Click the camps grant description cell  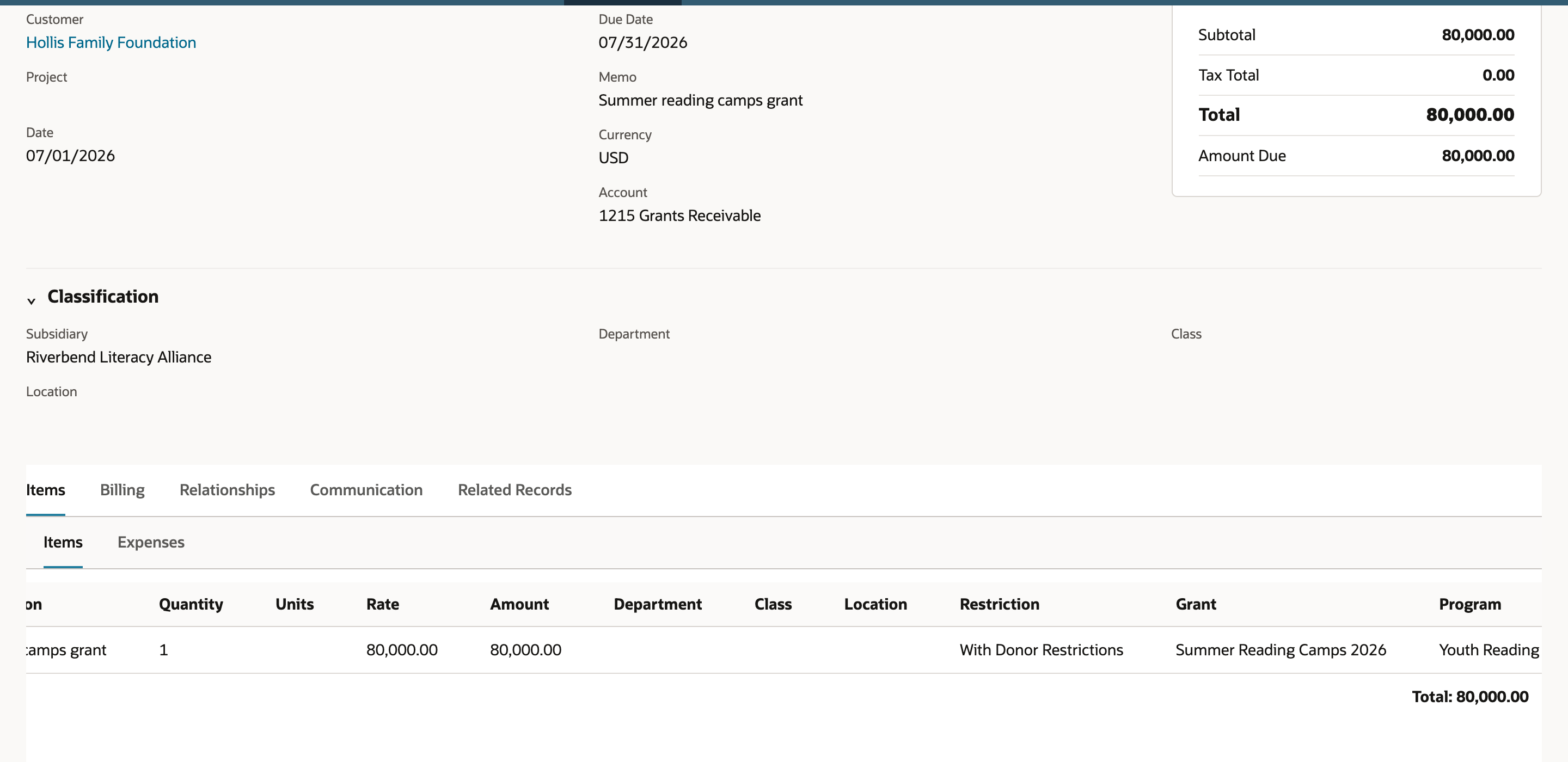tap(66, 650)
